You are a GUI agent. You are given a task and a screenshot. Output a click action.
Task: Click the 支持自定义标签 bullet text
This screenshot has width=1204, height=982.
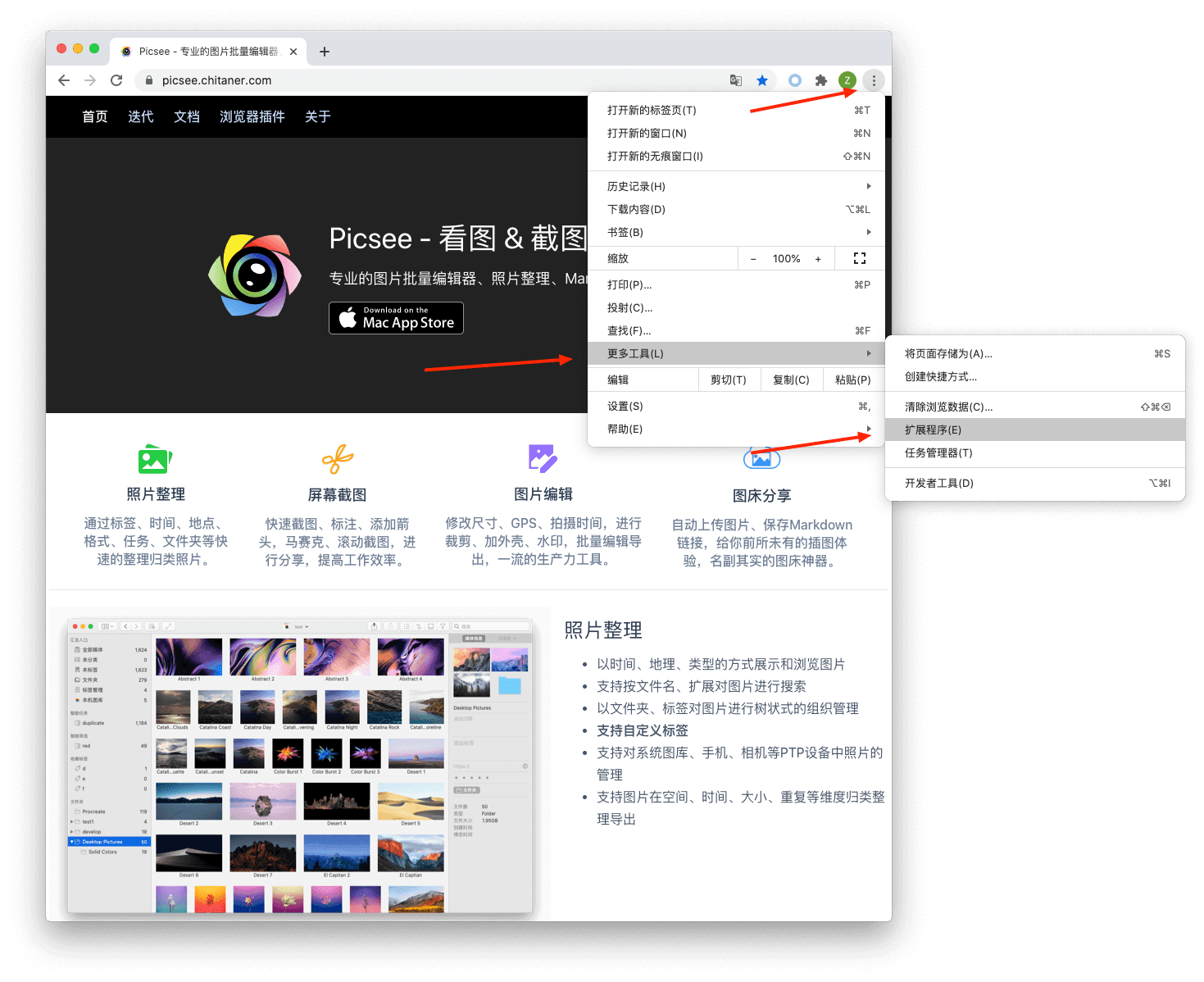643,730
